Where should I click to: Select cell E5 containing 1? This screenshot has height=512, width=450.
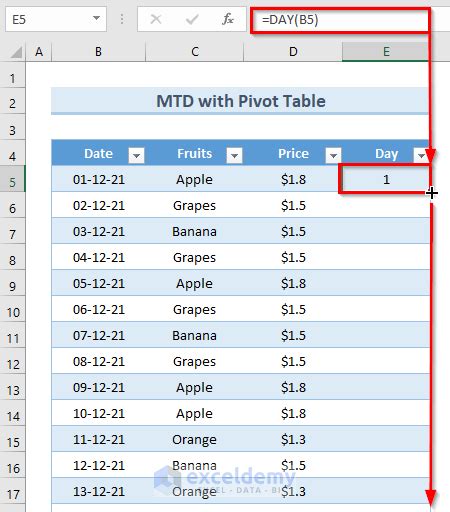(x=385, y=179)
